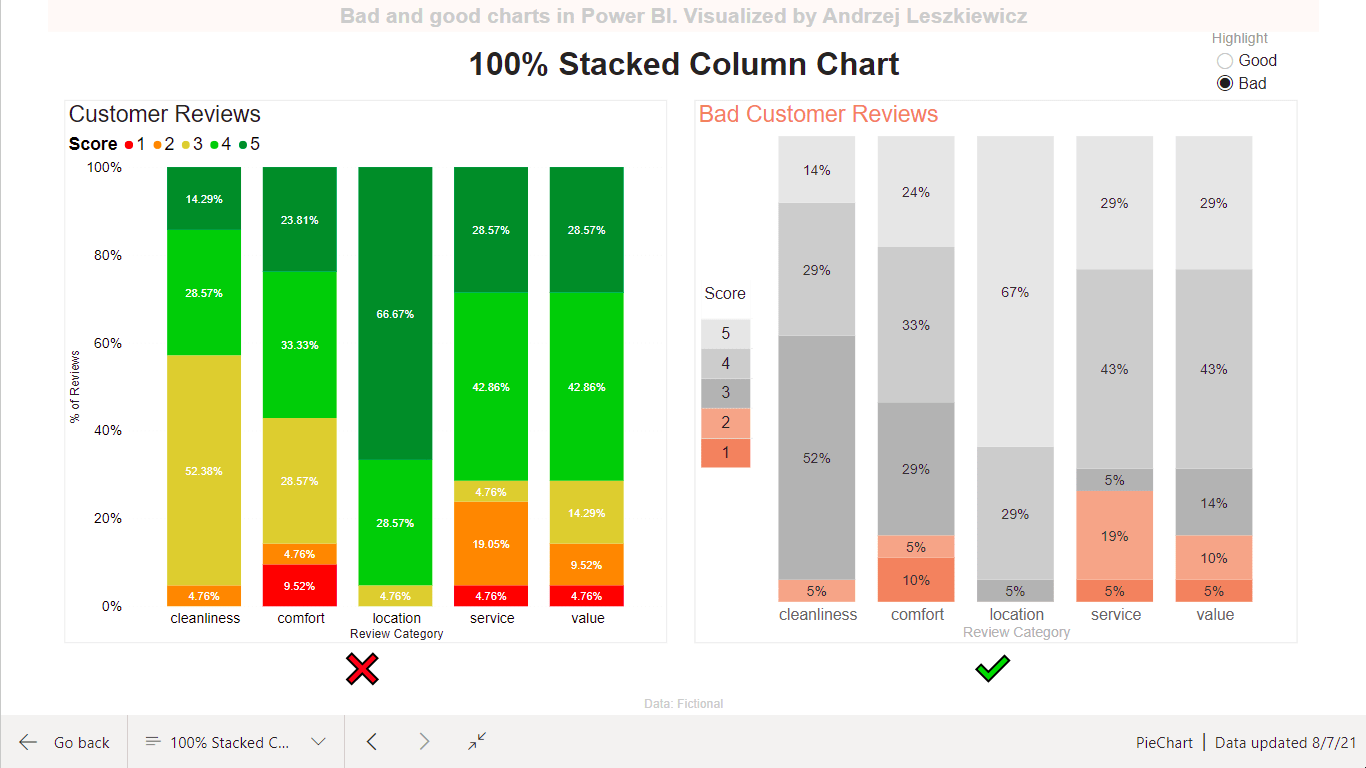Select the 52% cleanliness gray segment

(x=817, y=457)
